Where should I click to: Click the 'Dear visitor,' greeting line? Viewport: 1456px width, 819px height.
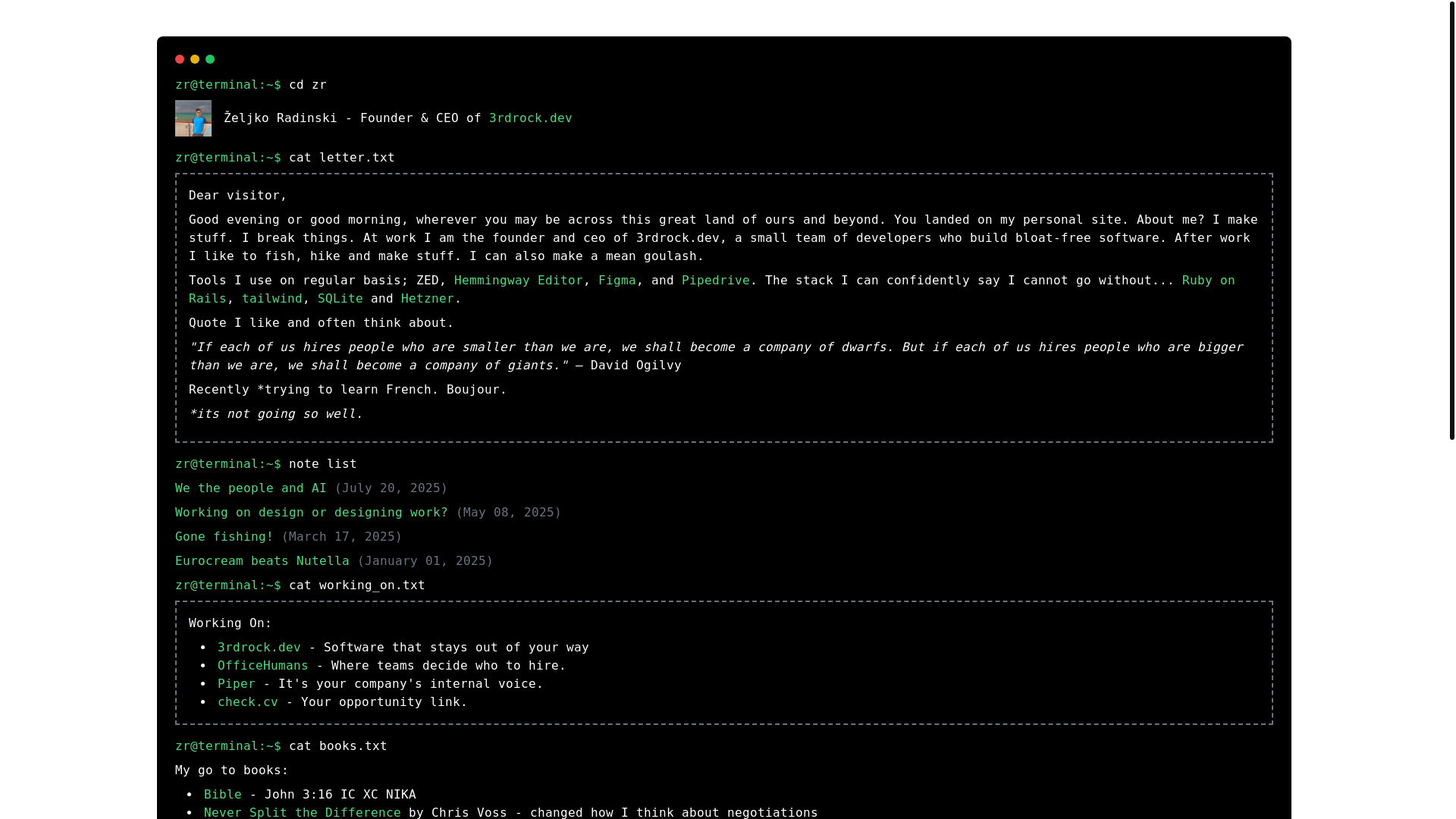click(238, 196)
